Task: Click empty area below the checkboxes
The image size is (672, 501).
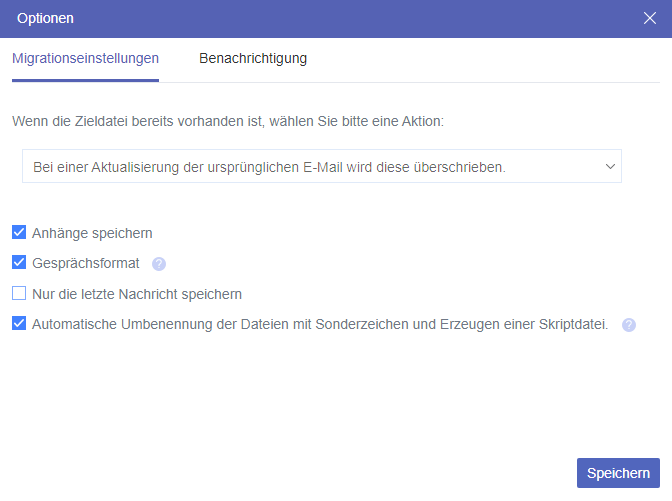Action: [300, 400]
